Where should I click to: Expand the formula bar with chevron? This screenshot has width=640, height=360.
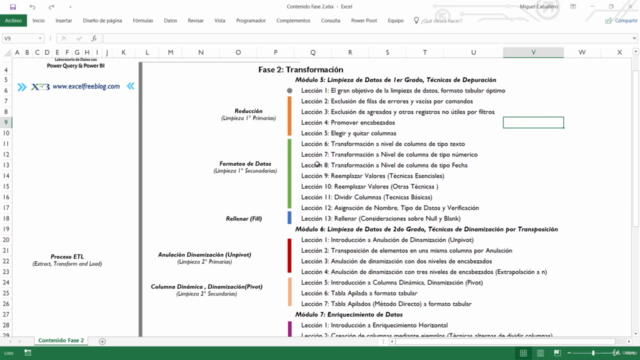click(x=634, y=38)
